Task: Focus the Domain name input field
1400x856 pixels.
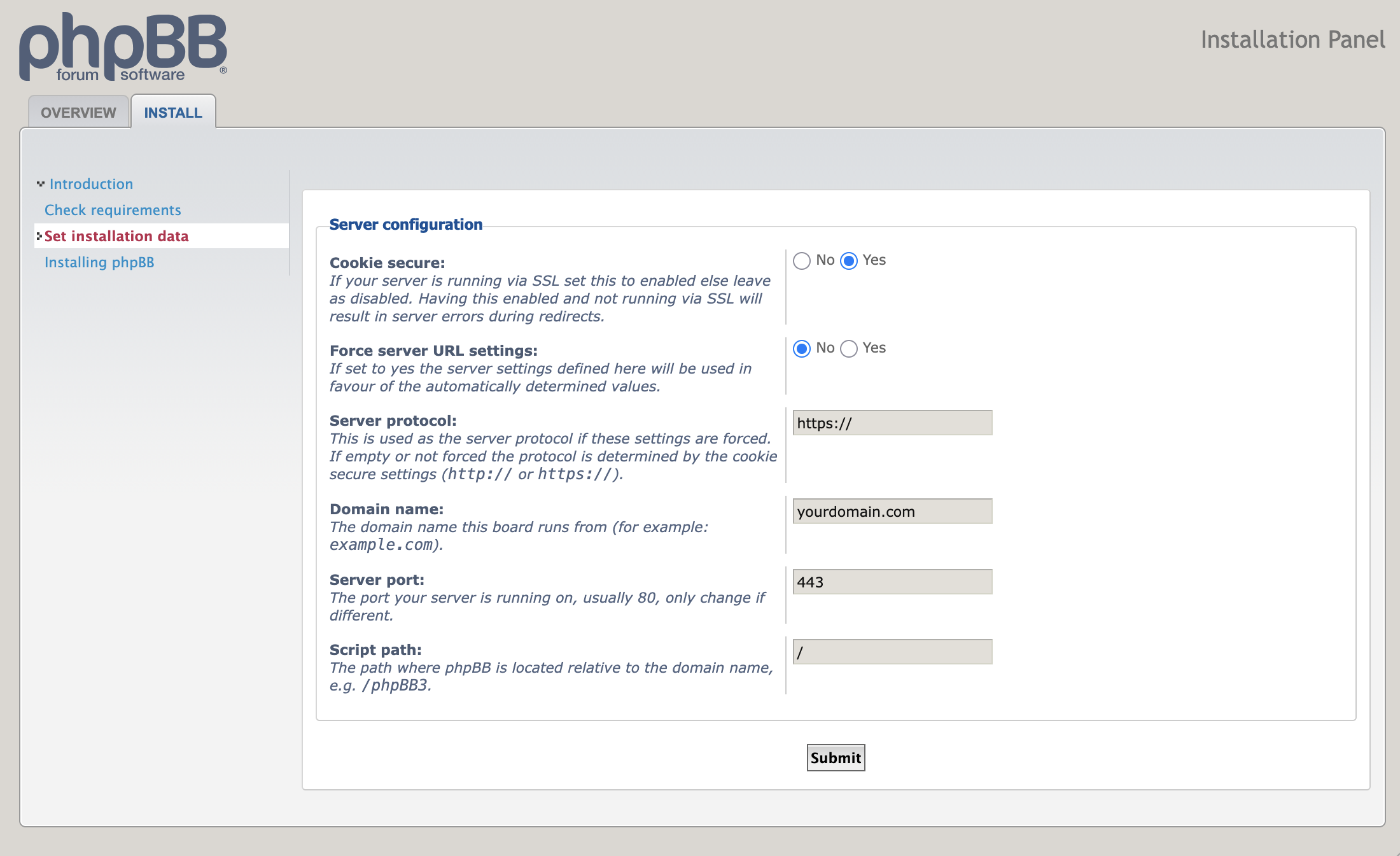Action: pyautogui.click(x=892, y=512)
